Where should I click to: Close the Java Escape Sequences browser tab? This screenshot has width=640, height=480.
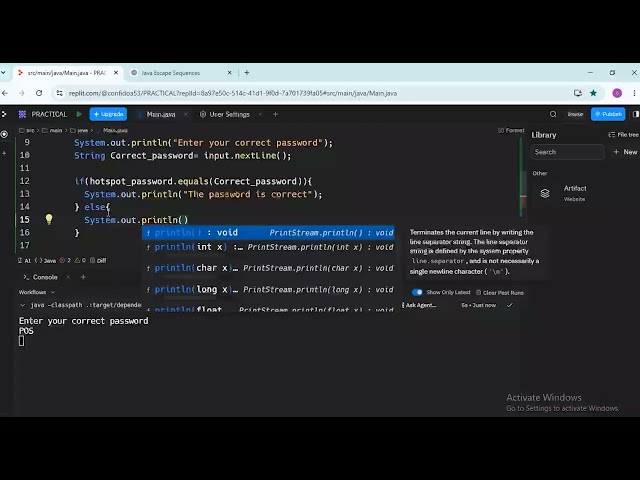coord(229,73)
